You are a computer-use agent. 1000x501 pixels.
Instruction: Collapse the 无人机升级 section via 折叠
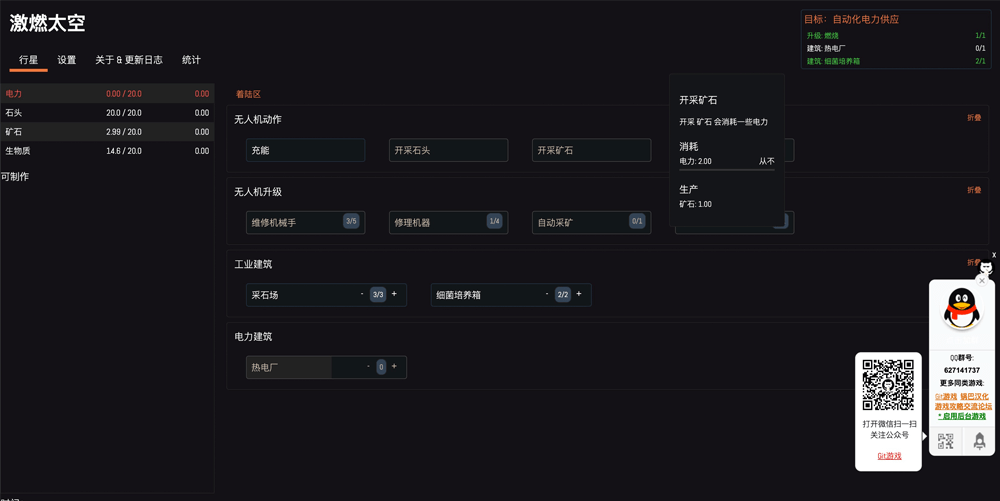click(974, 190)
